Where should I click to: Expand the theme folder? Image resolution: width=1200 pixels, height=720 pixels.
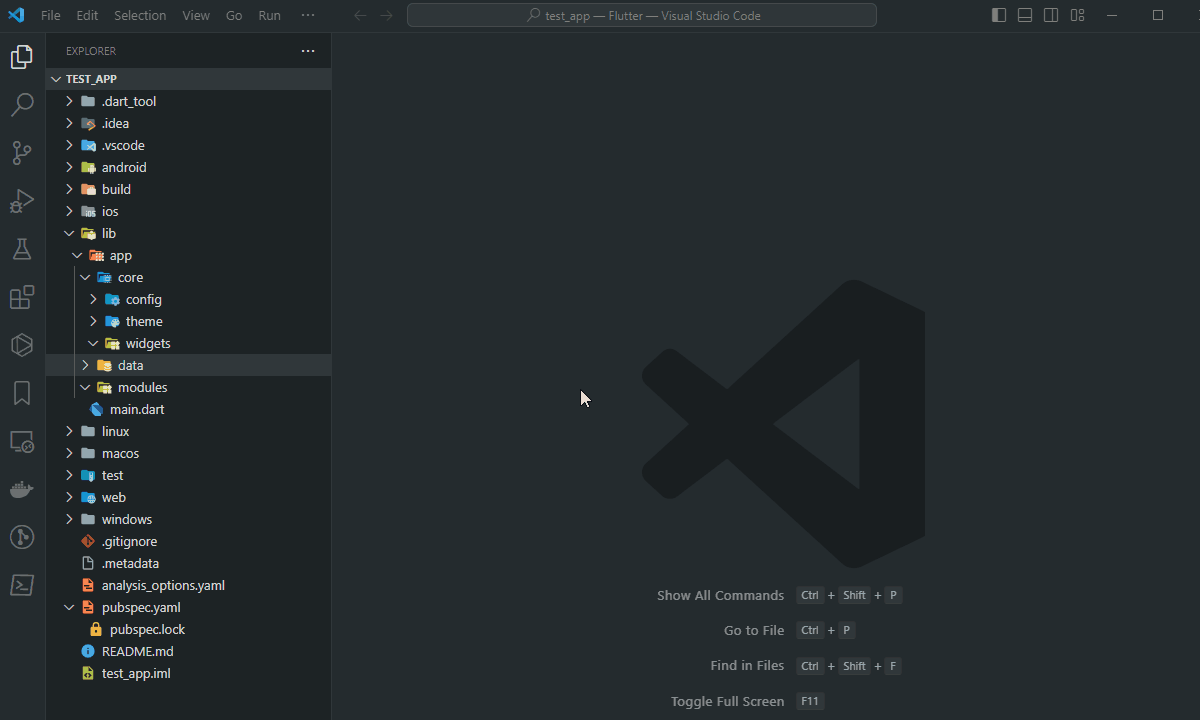[93, 321]
